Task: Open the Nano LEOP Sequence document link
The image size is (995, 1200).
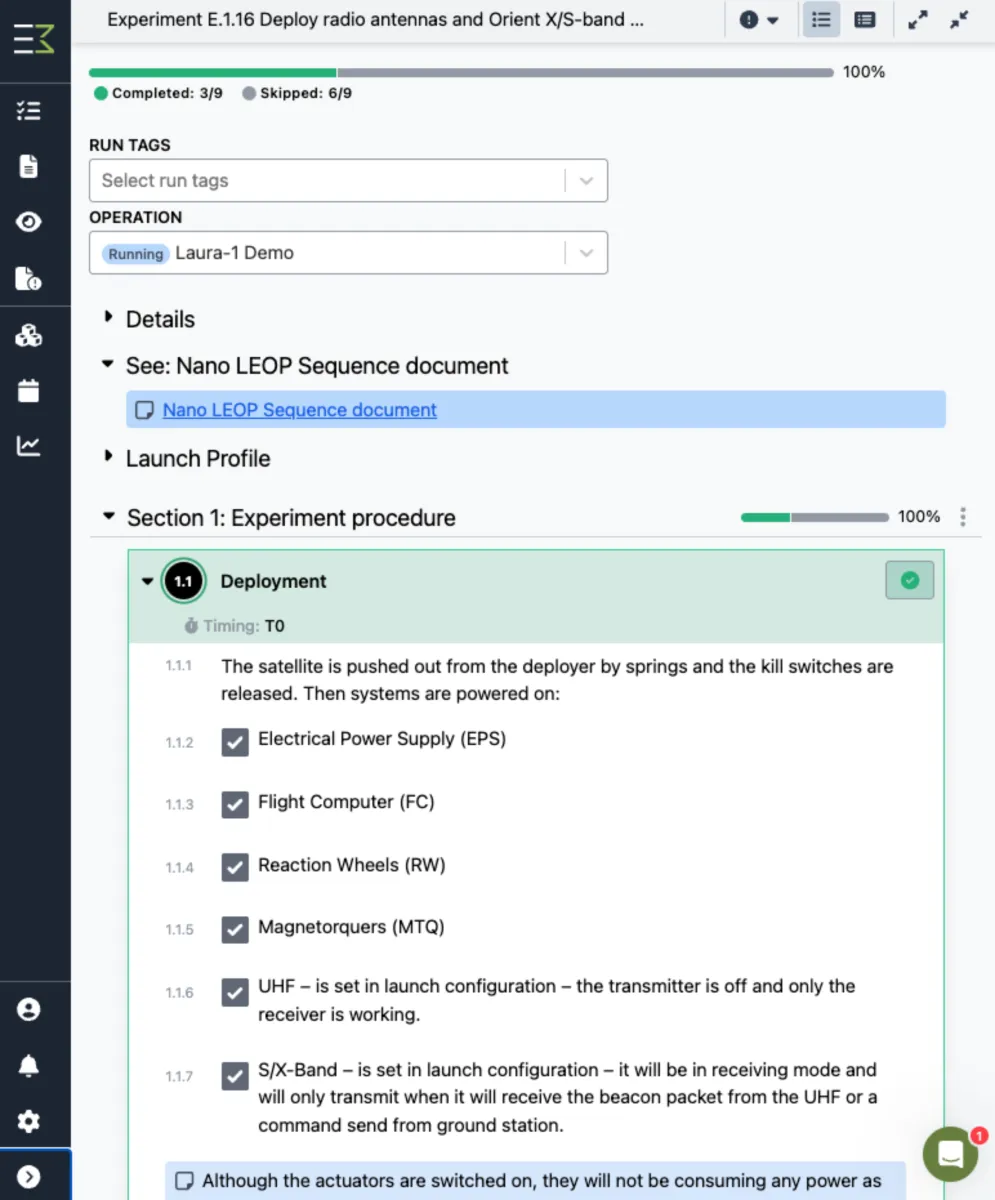Action: click(300, 410)
